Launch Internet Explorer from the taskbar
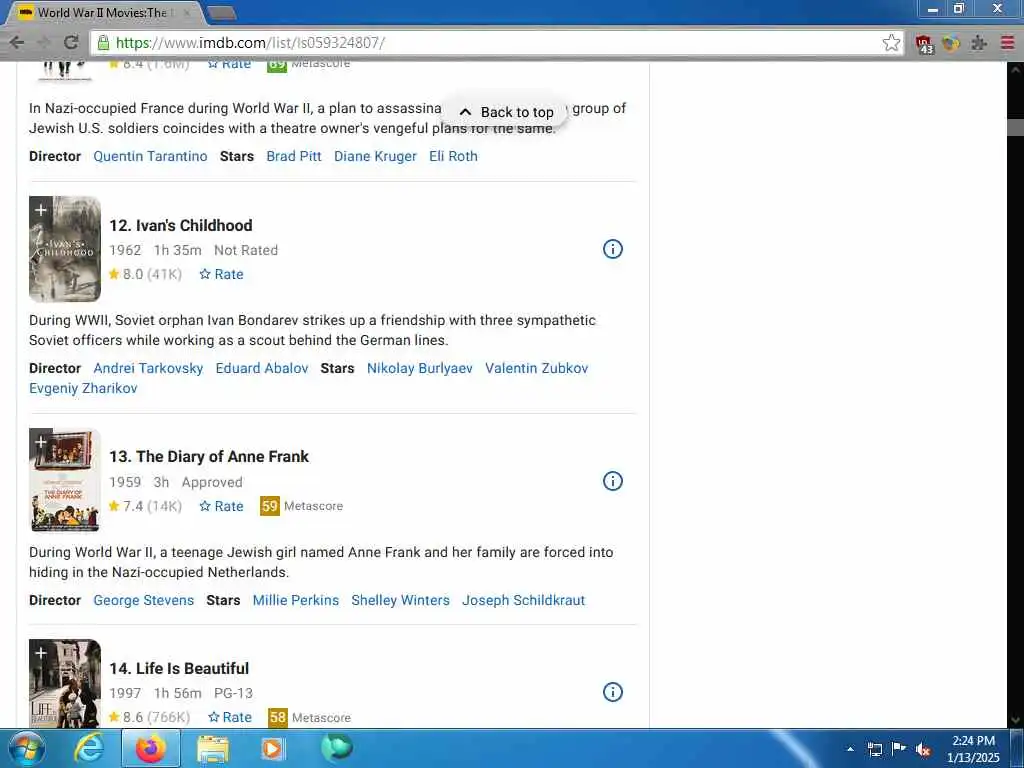Viewport: 1024px width, 768px height. [89, 748]
